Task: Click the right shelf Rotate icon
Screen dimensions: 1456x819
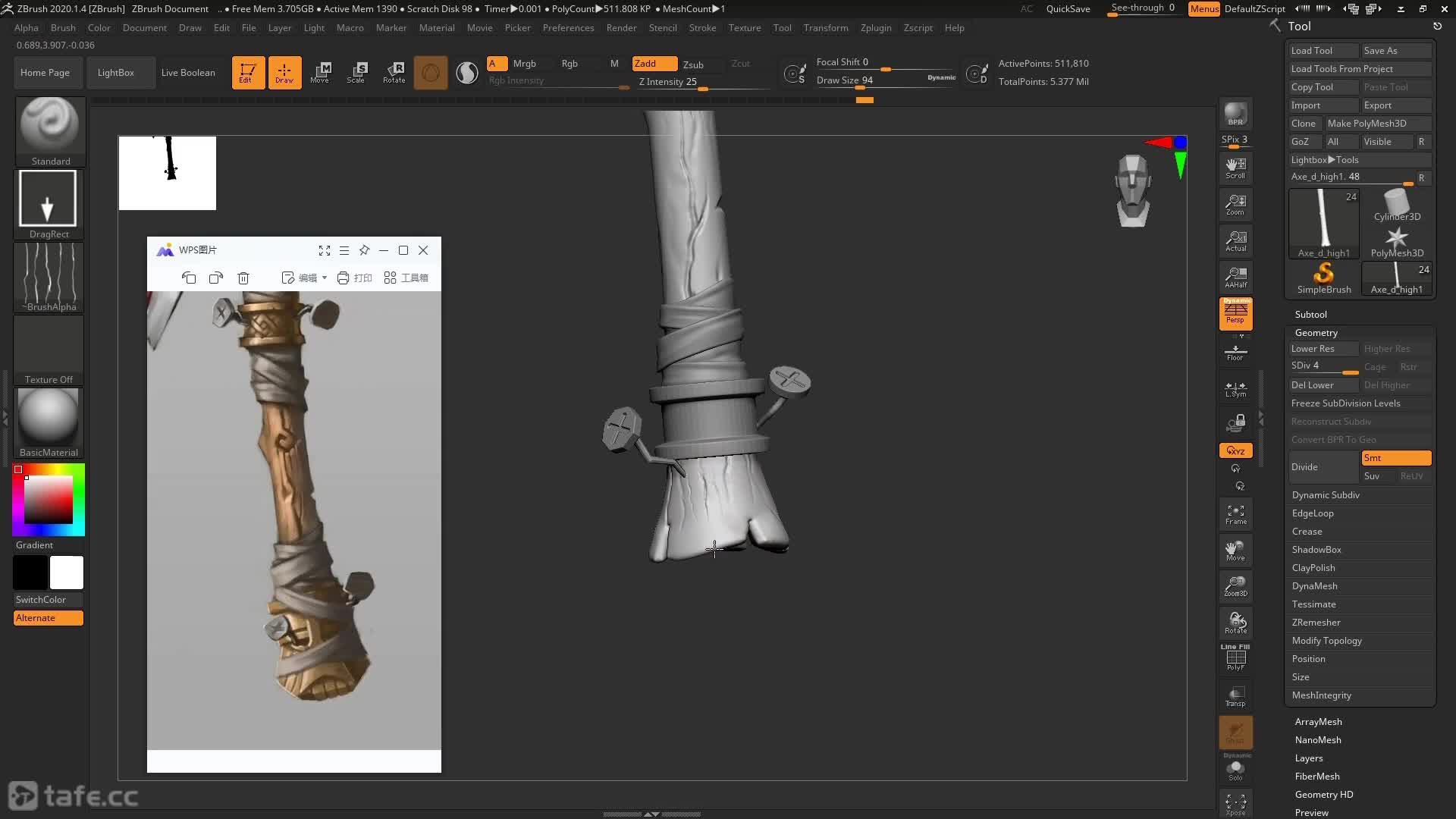Action: (1235, 623)
